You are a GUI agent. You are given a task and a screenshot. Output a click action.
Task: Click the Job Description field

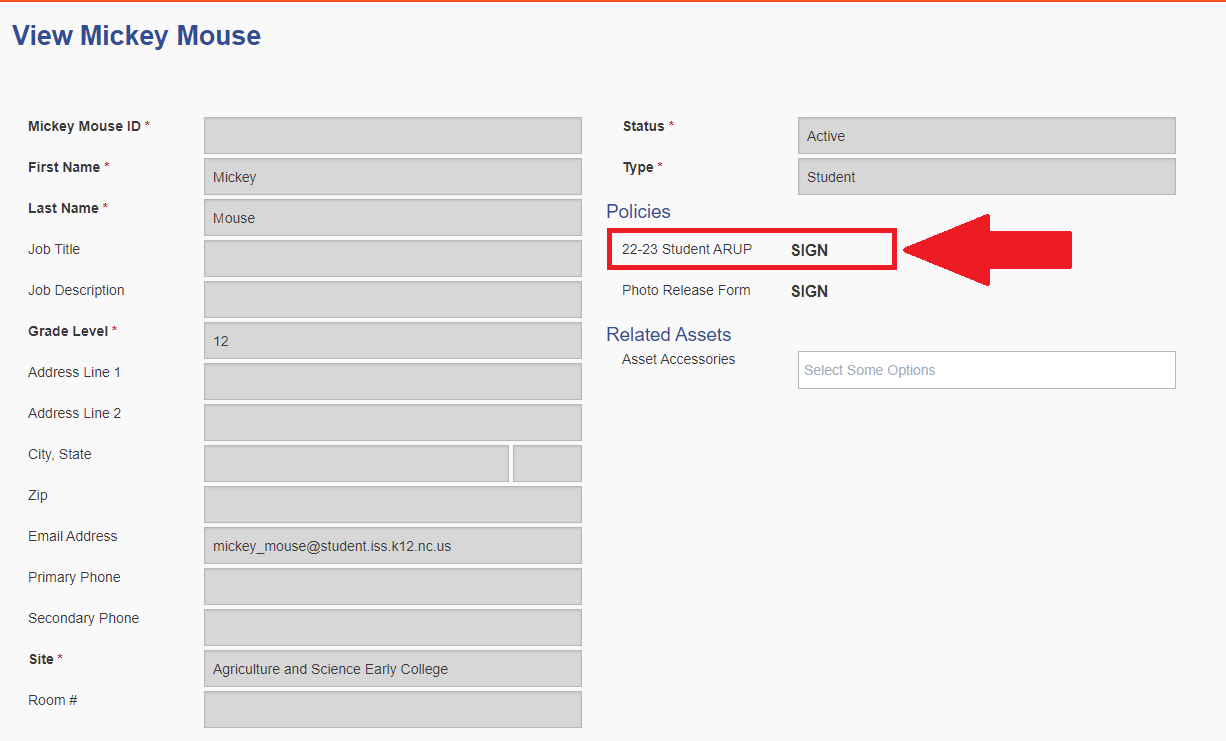click(393, 300)
